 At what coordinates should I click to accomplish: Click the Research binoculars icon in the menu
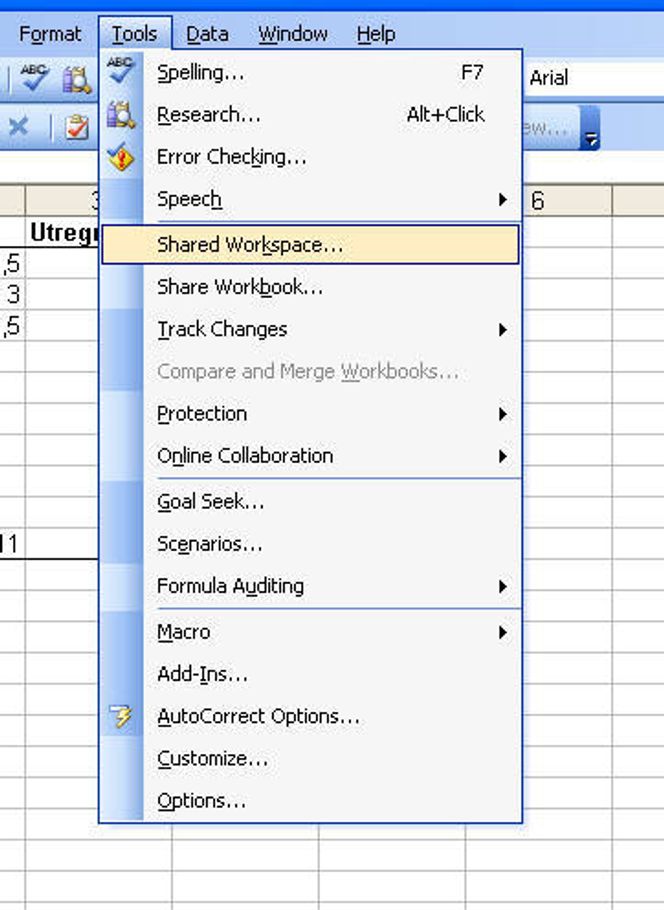121,115
